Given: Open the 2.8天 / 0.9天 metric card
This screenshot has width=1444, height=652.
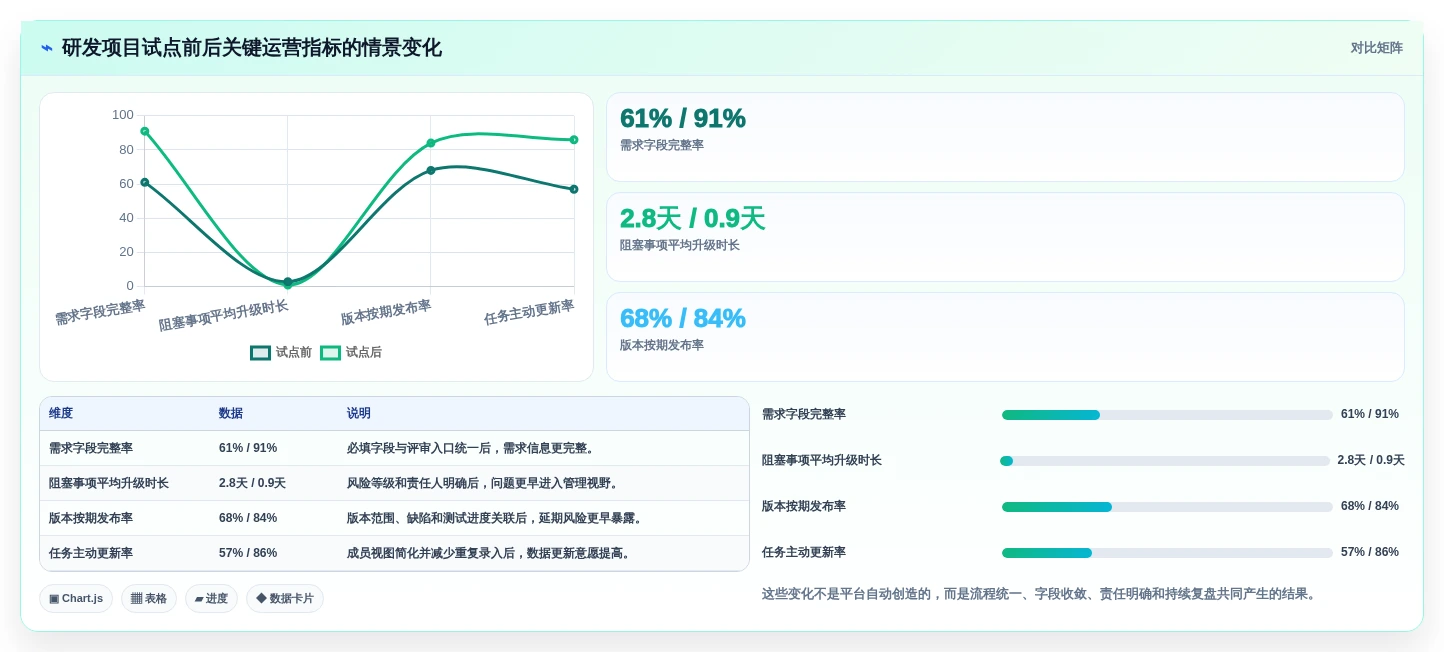Looking at the screenshot, I should [x=1005, y=237].
